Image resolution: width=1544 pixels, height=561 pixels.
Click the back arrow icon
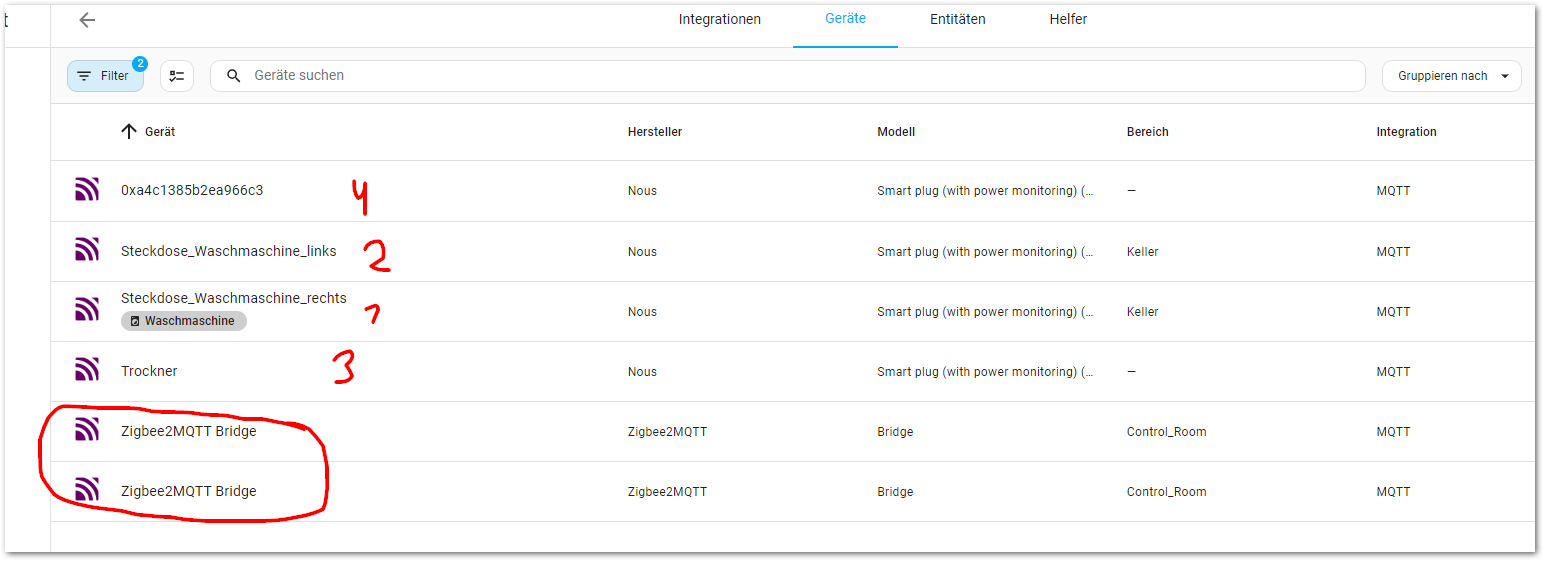tap(87, 20)
